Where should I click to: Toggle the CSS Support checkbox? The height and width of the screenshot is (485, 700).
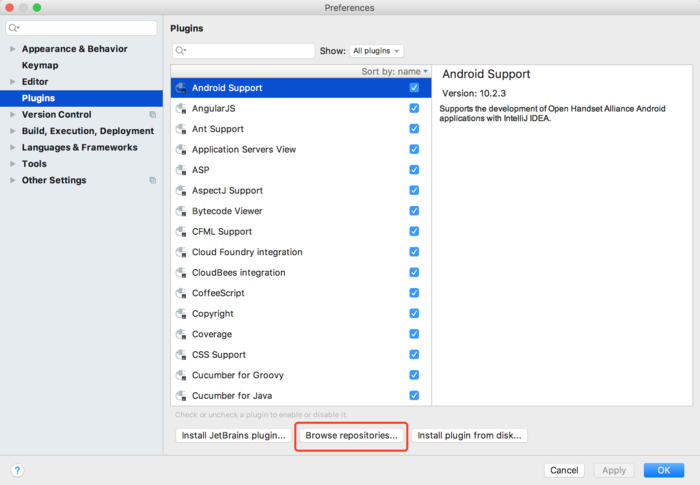[x=414, y=355]
